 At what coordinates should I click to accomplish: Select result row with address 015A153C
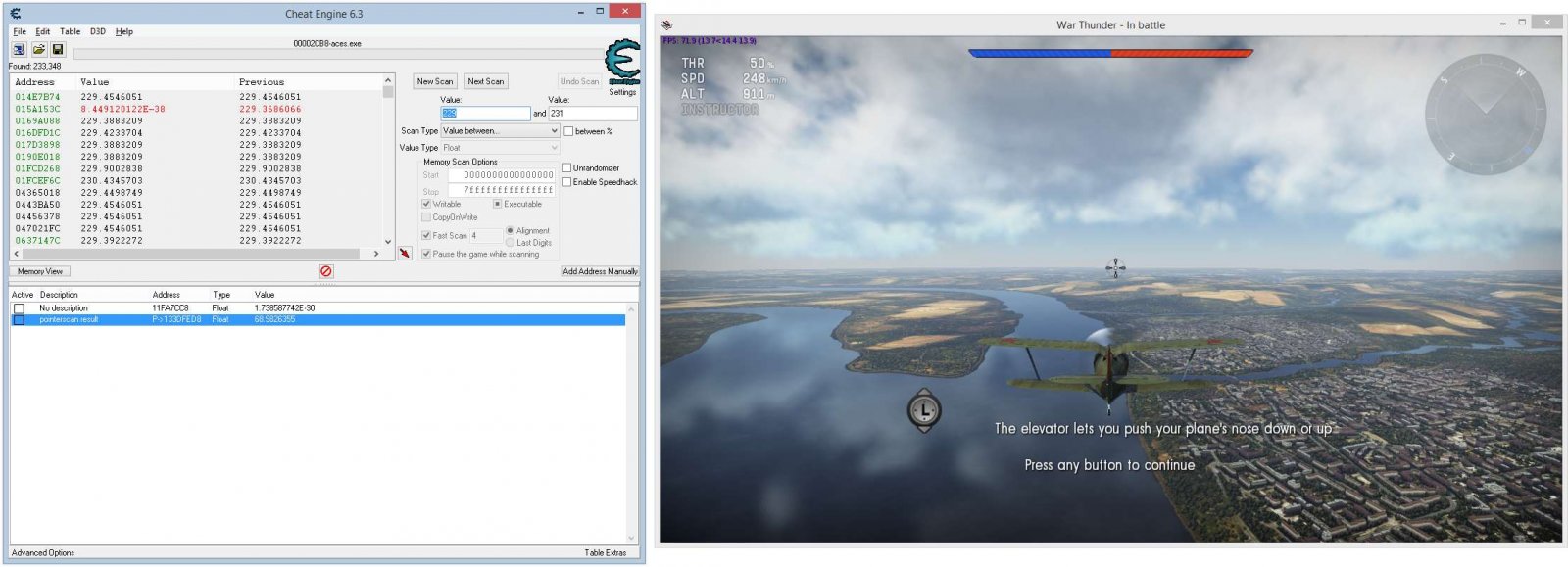click(x=197, y=109)
